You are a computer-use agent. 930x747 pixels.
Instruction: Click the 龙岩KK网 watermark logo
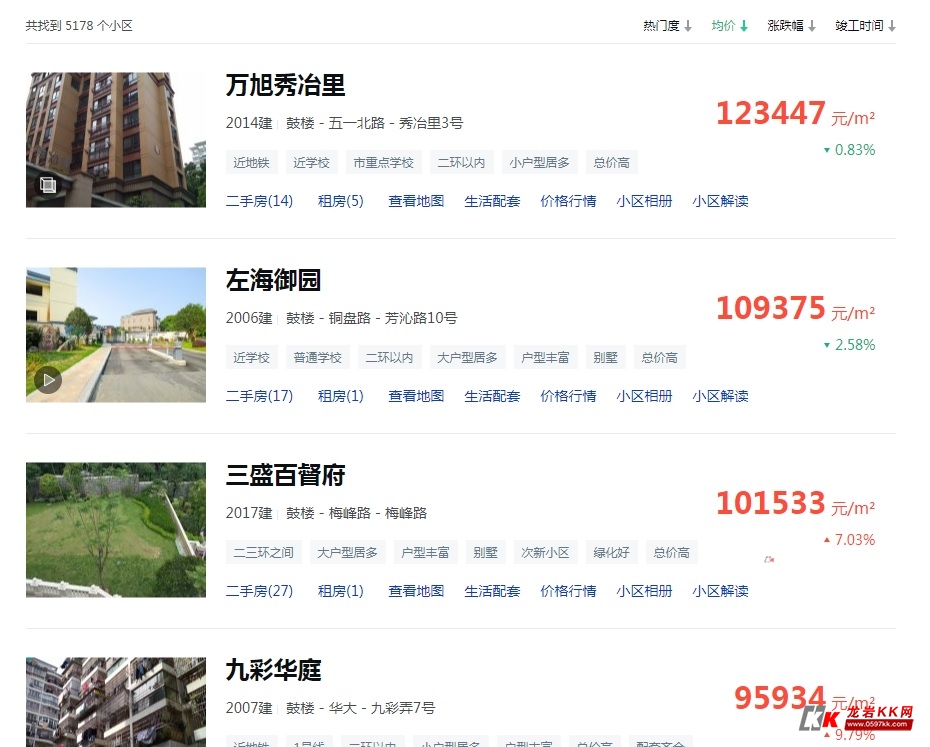[x=856, y=717]
